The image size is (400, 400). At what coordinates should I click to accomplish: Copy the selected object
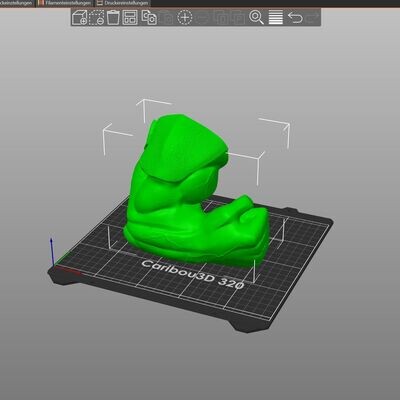149,17
